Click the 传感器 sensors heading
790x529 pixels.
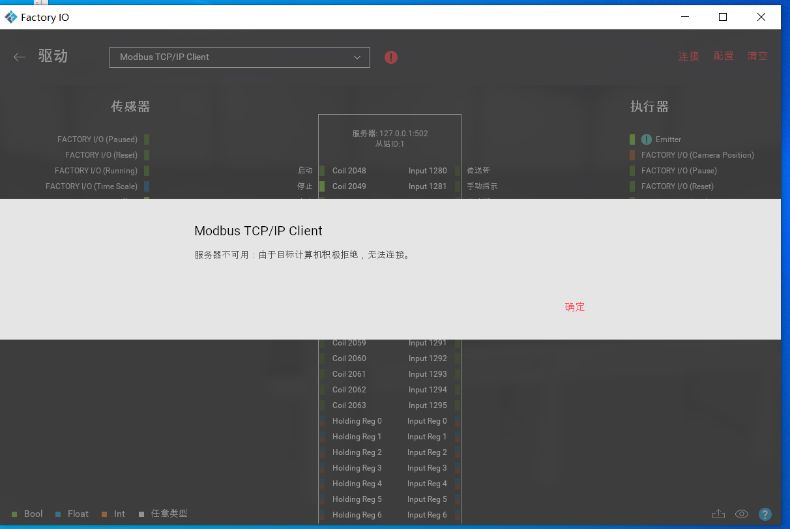click(130, 106)
